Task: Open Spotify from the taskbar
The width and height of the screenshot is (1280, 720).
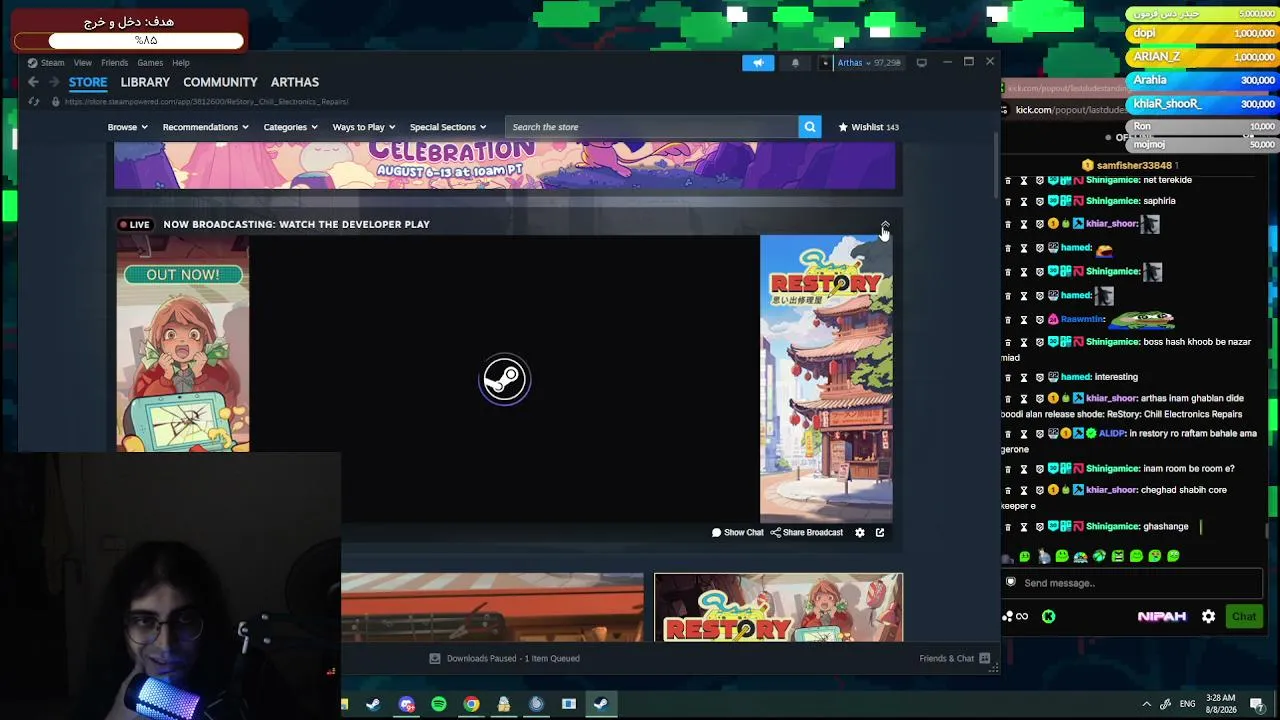Action: click(439, 704)
